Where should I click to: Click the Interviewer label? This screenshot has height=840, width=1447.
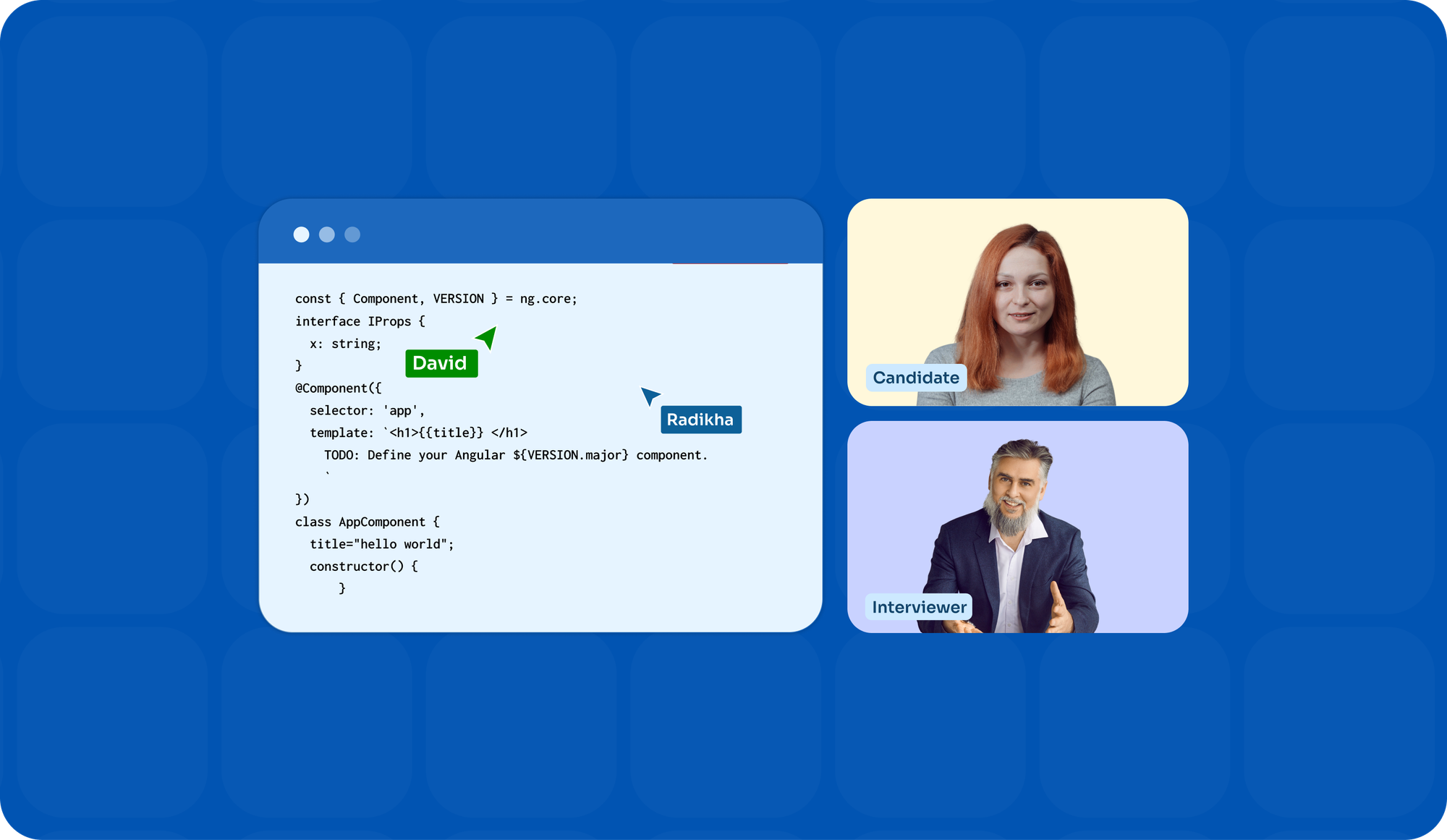919,607
